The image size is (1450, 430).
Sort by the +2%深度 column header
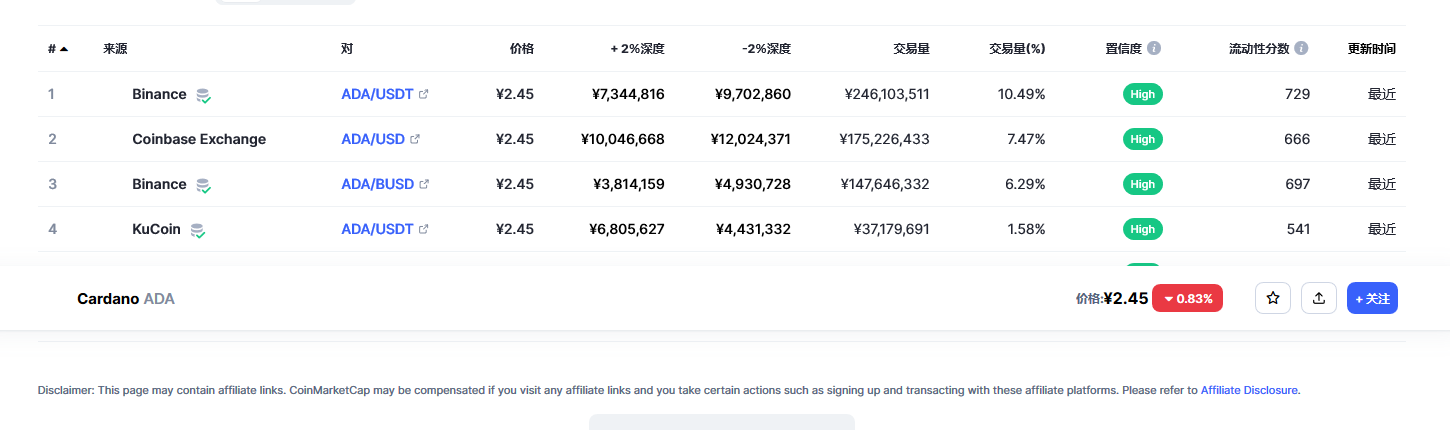coord(638,48)
